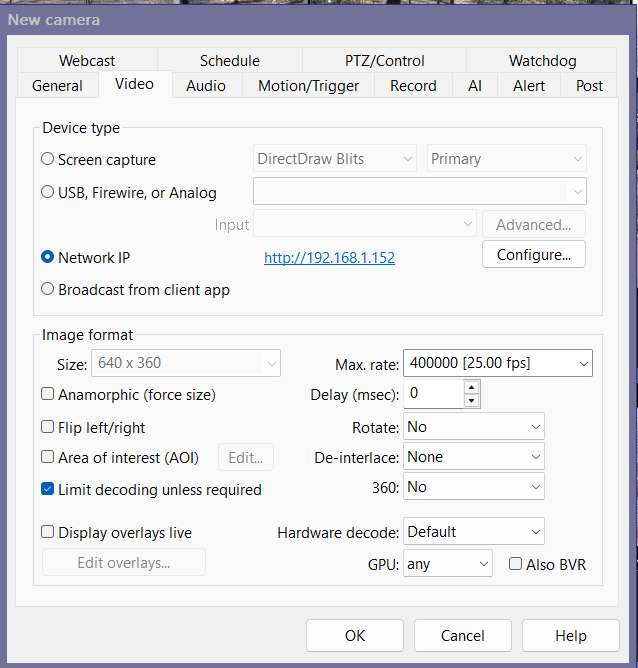Enable Display overlays live checkbox

point(48,532)
